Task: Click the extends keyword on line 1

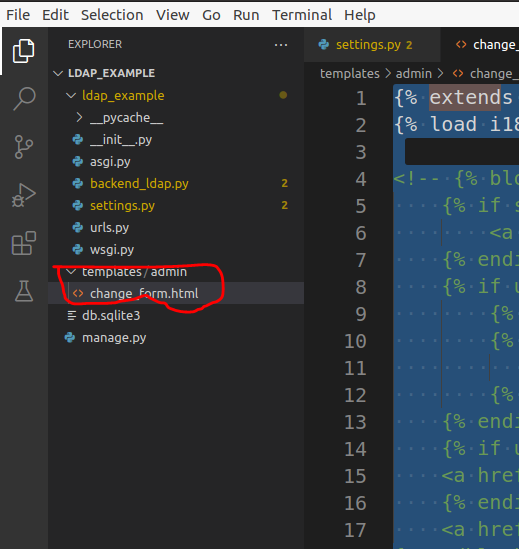Action: coord(471,97)
